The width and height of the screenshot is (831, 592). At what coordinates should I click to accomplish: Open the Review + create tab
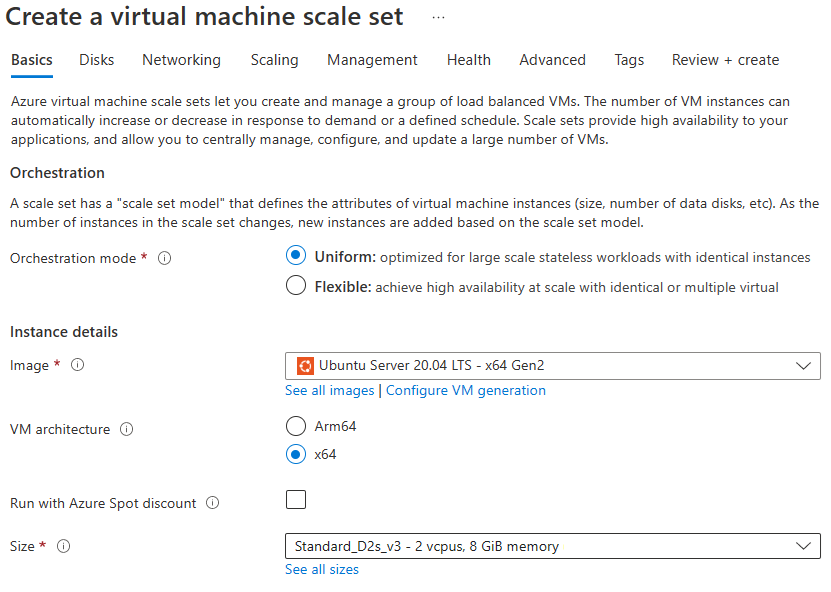(x=725, y=60)
